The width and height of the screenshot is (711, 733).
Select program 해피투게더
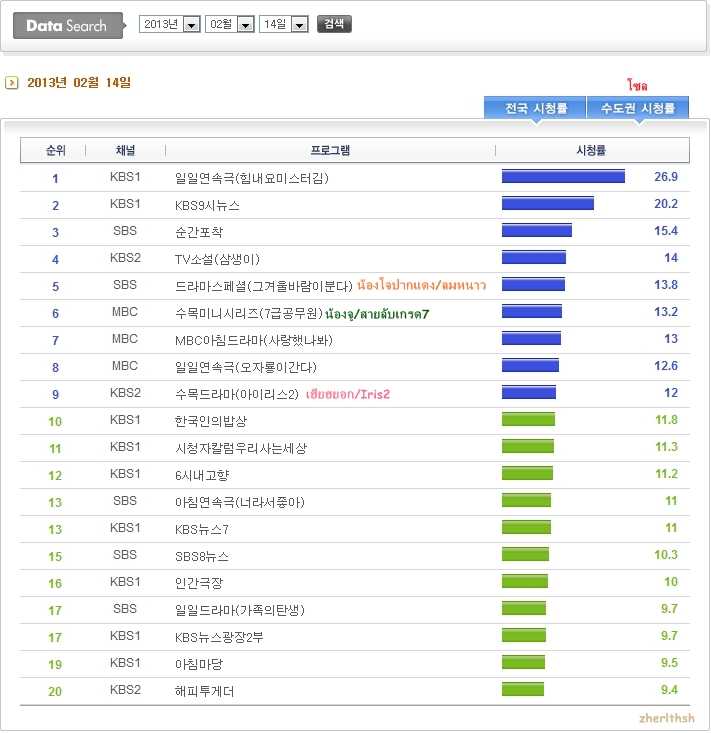[x=204, y=691]
